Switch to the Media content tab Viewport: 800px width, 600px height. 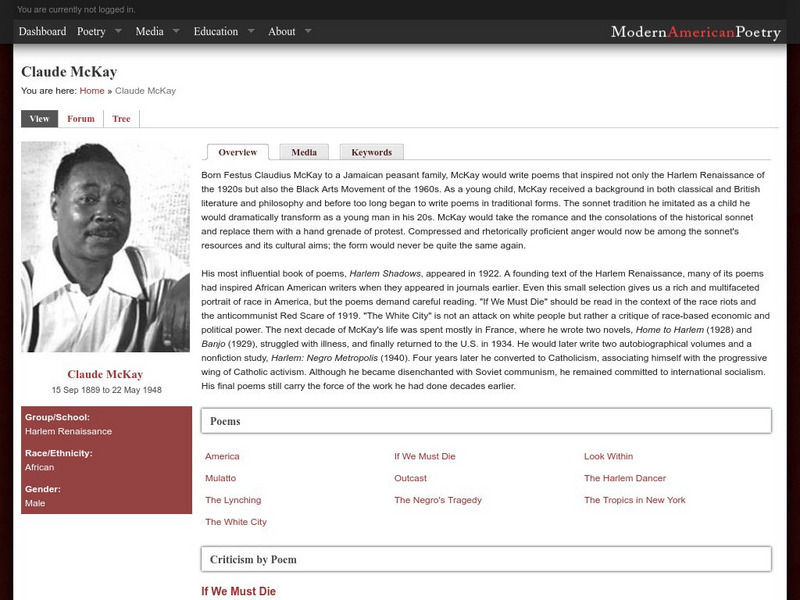304,152
